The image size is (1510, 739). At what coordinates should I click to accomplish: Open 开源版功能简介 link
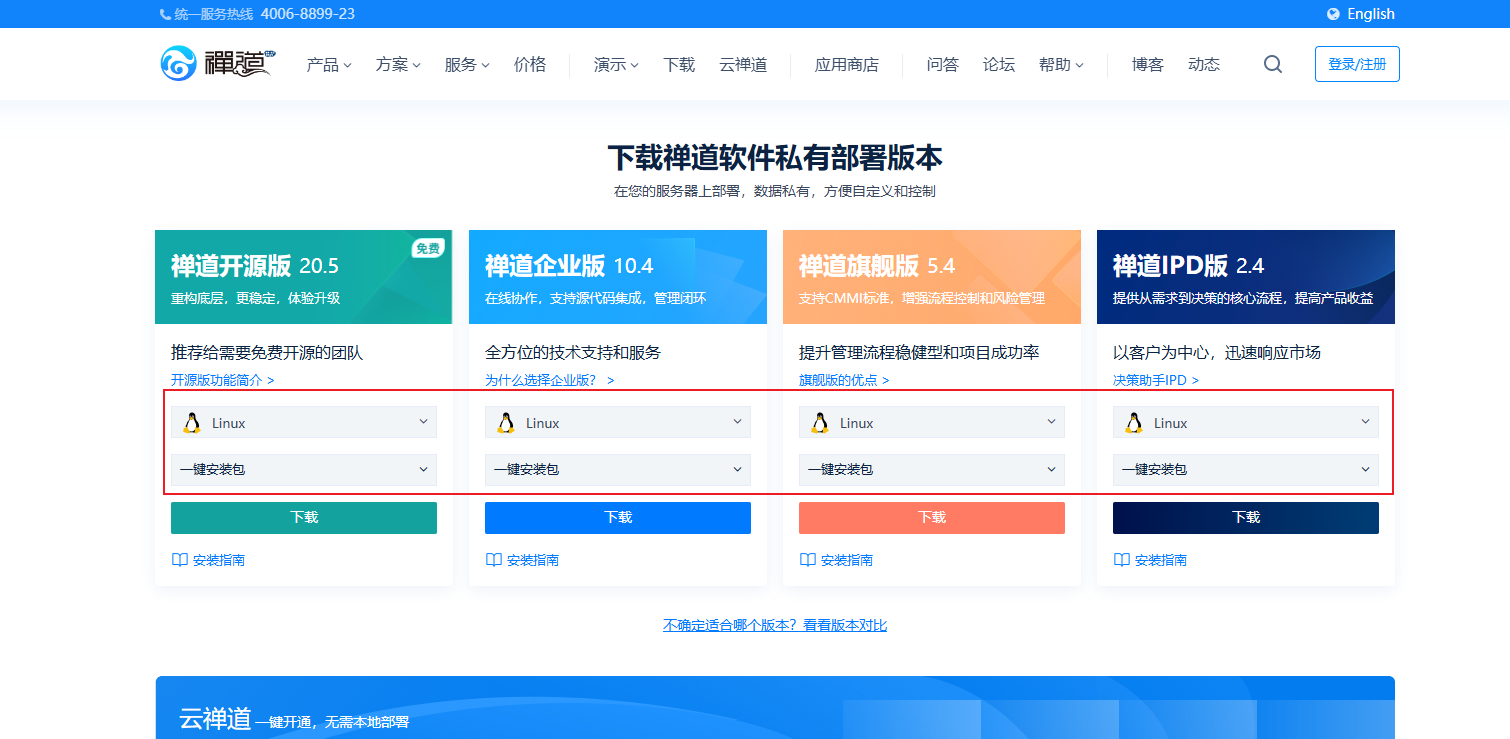click(222, 380)
